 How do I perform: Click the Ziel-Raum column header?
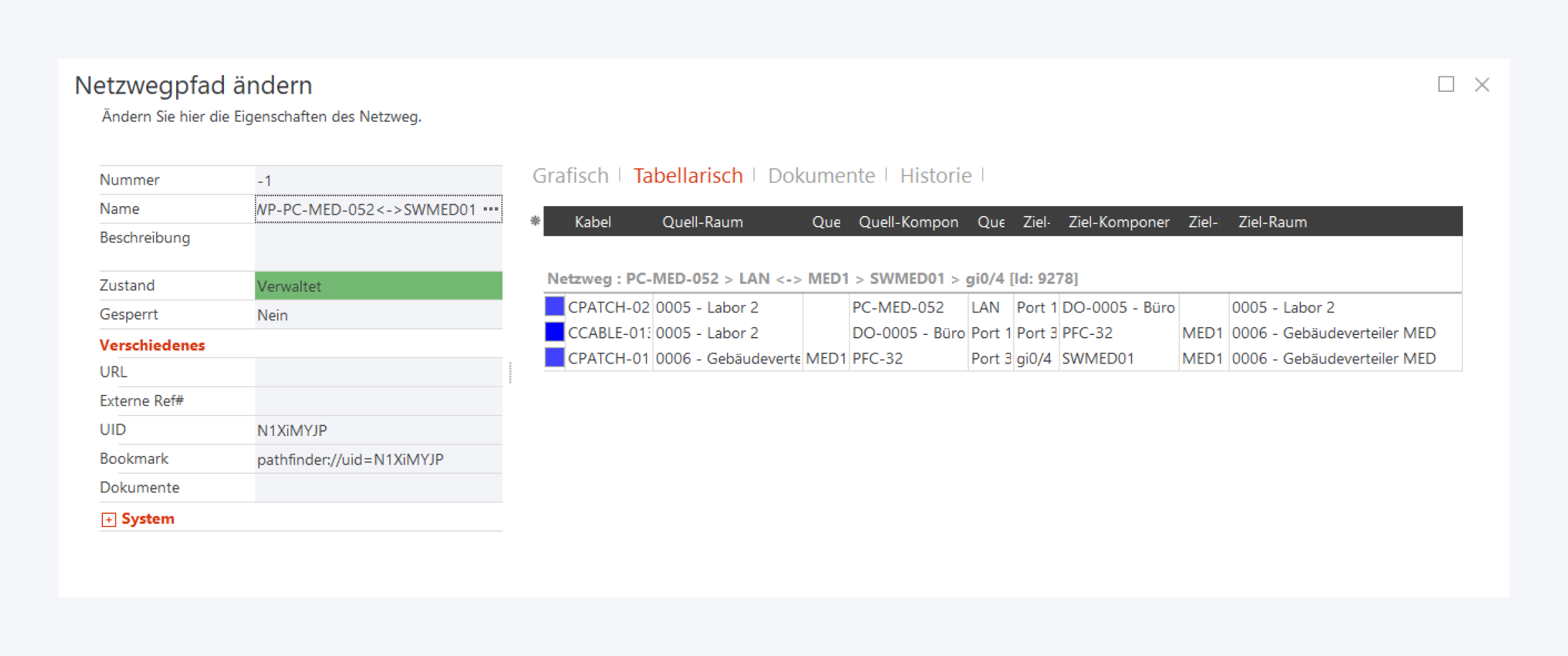pyautogui.click(x=1272, y=222)
